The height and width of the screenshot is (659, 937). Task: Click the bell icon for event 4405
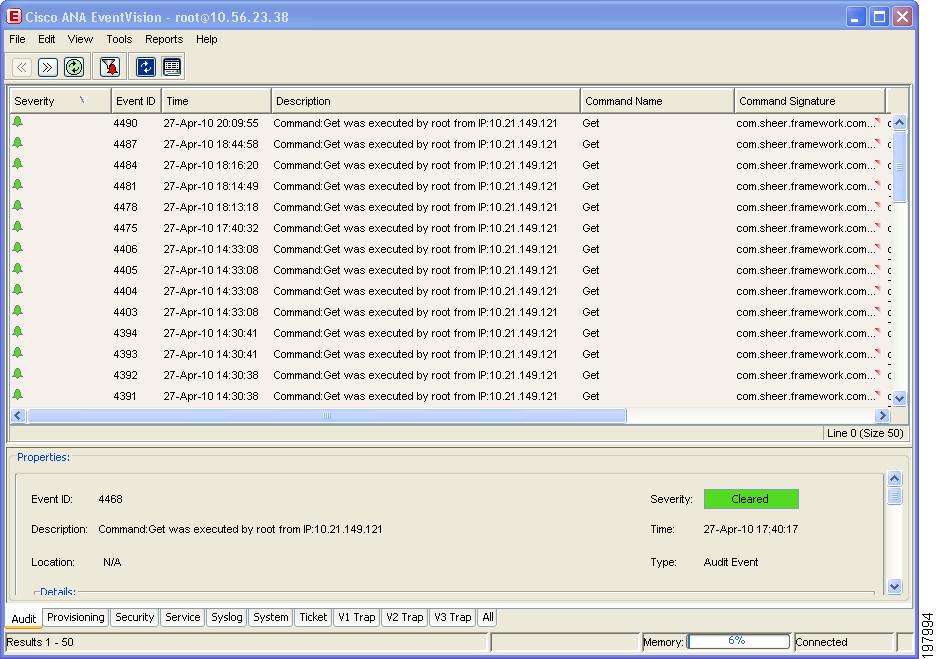click(x=18, y=269)
